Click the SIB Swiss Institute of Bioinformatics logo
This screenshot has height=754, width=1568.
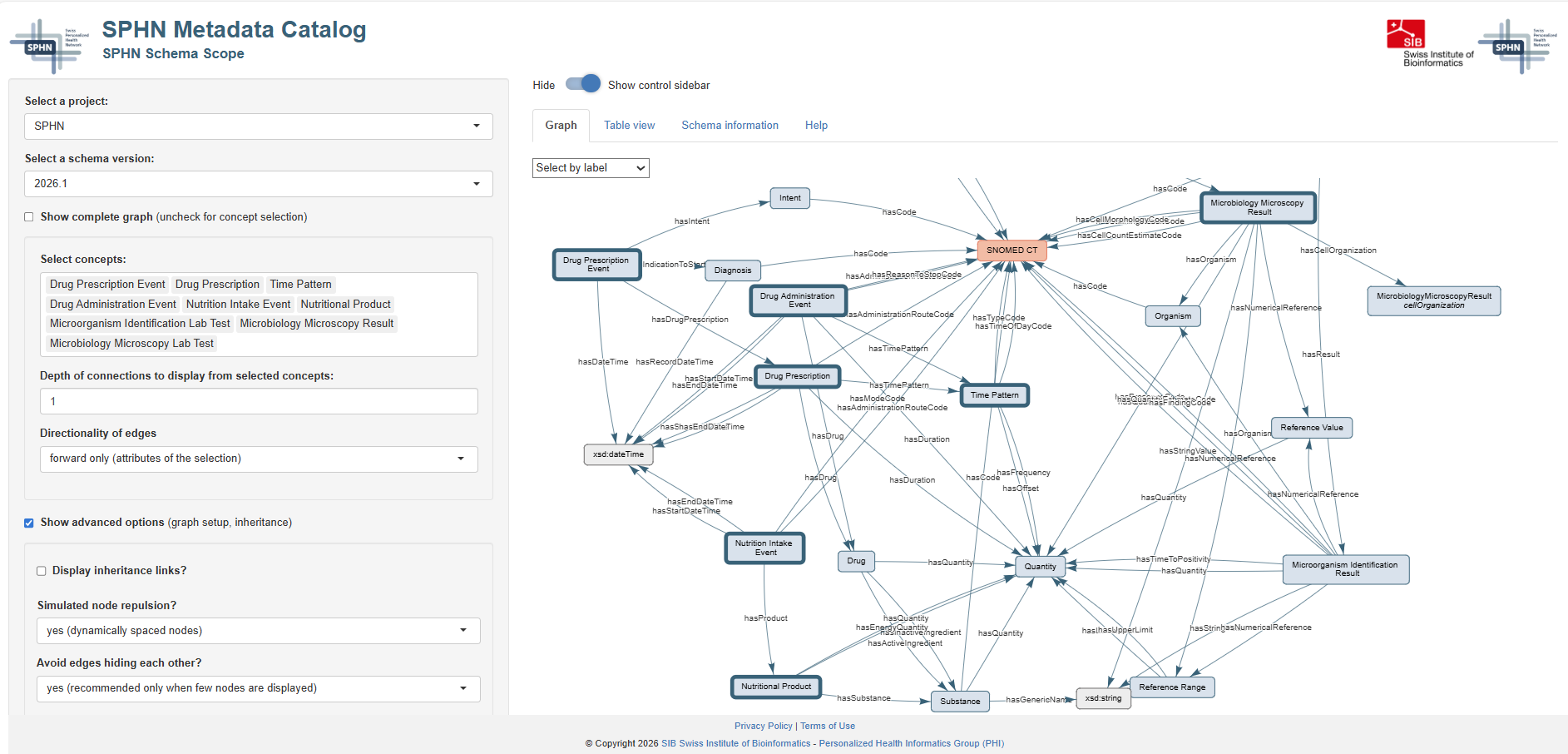pyautogui.click(x=1428, y=43)
